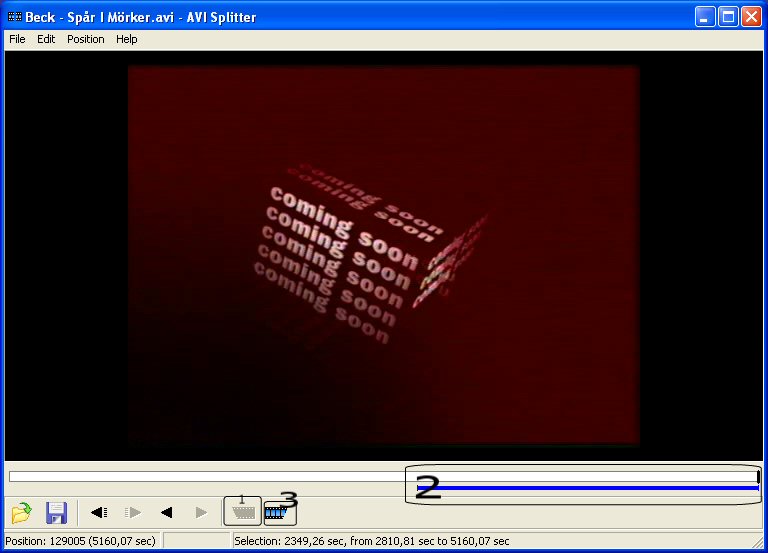Click the video preview showing 'coming soon'
Screen dimensions: 768x553
coord(383,255)
